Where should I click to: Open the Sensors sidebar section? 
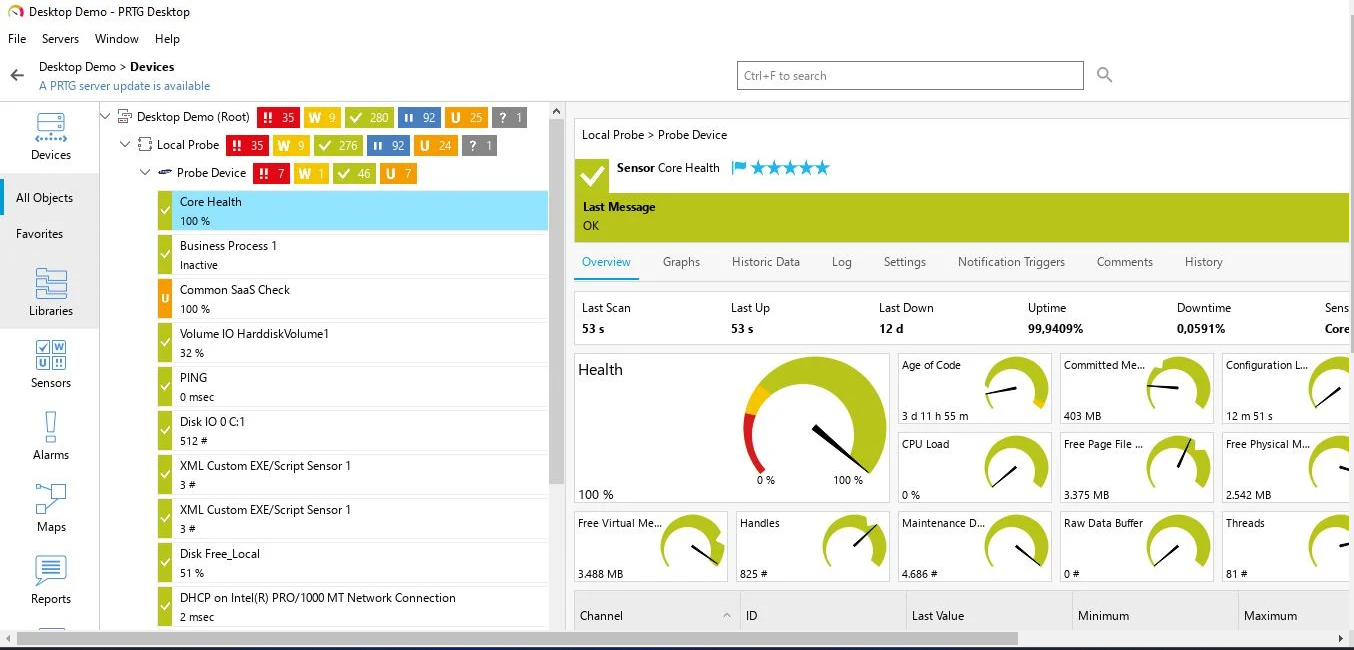50,364
